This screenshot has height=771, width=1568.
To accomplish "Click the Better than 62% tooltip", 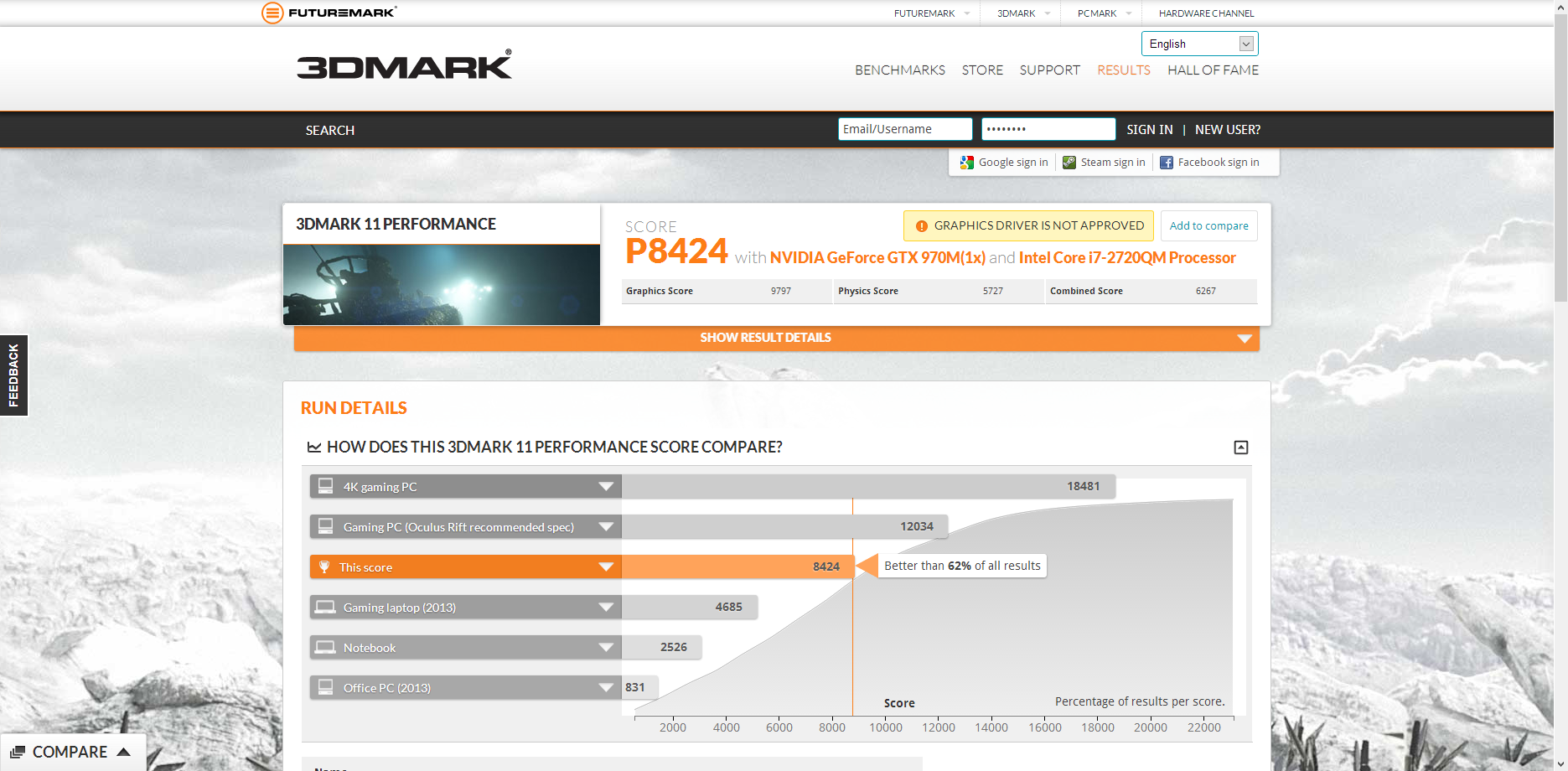I will (x=962, y=566).
